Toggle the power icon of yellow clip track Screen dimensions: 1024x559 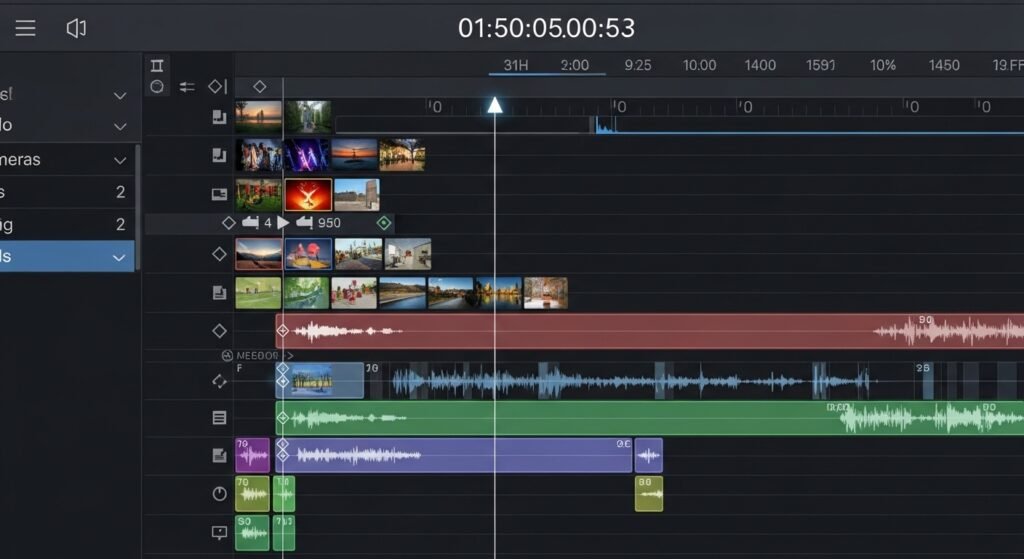219,494
